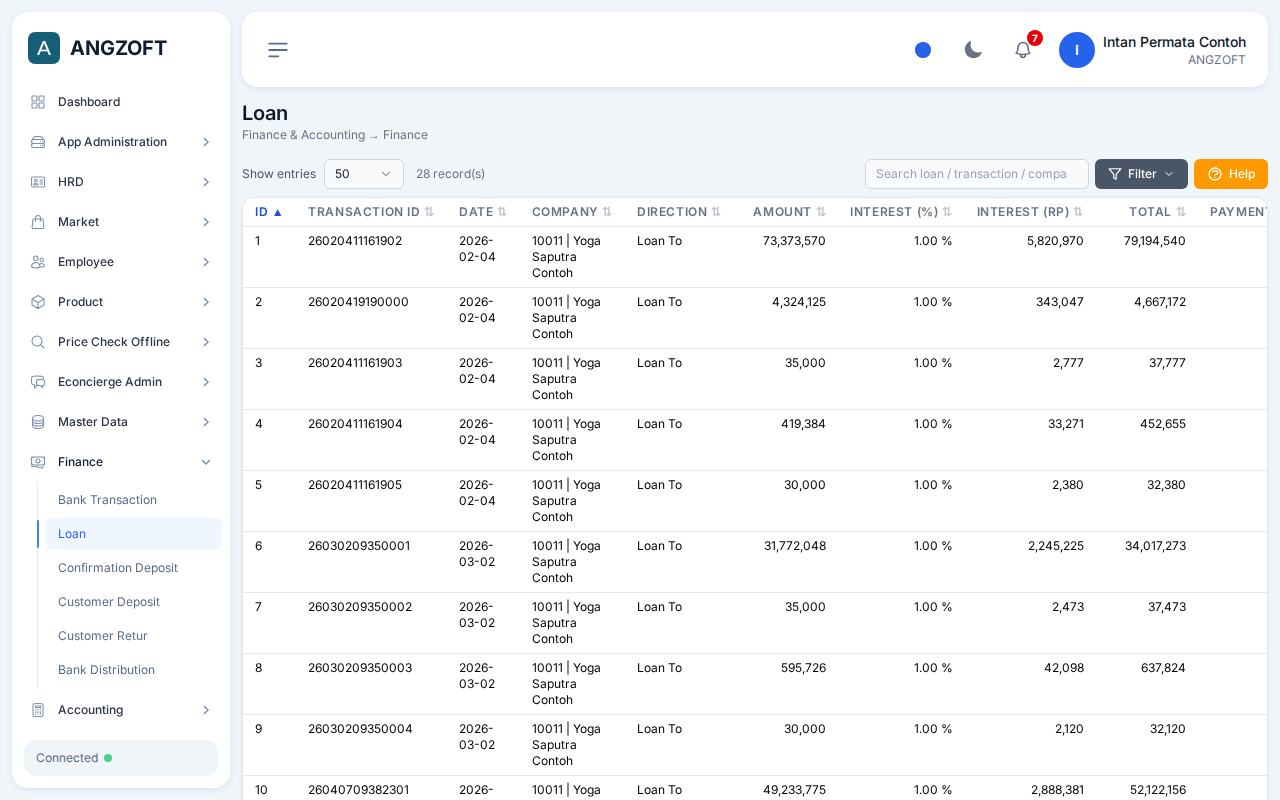This screenshot has width=1280, height=800.
Task: Sort by Amount column header
Action: 789,212
